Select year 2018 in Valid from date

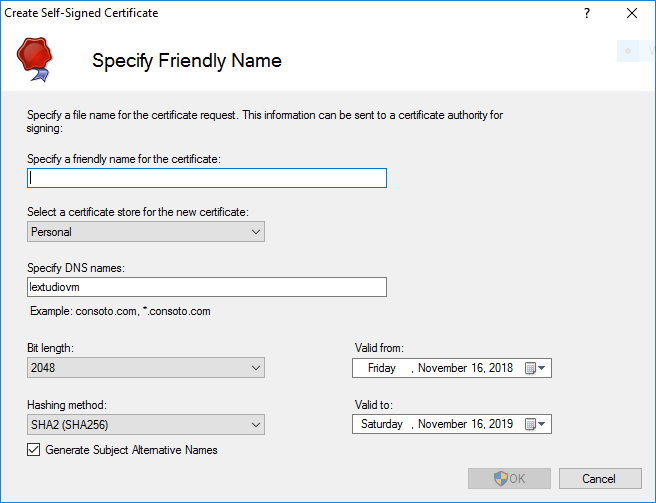[499, 368]
